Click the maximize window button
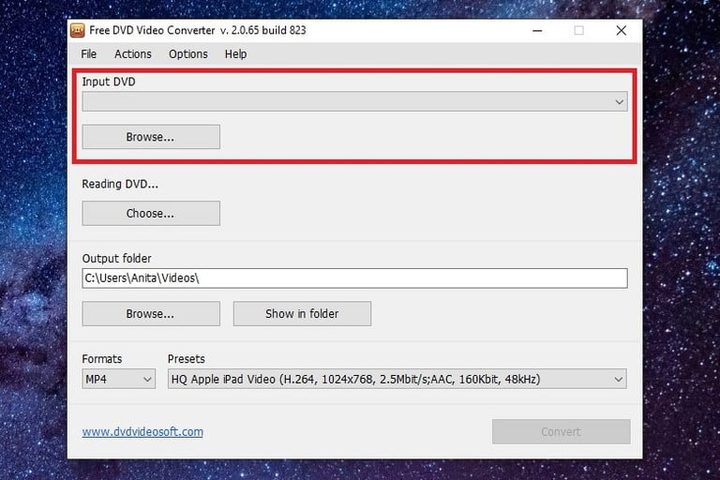720x480 pixels. point(578,30)
